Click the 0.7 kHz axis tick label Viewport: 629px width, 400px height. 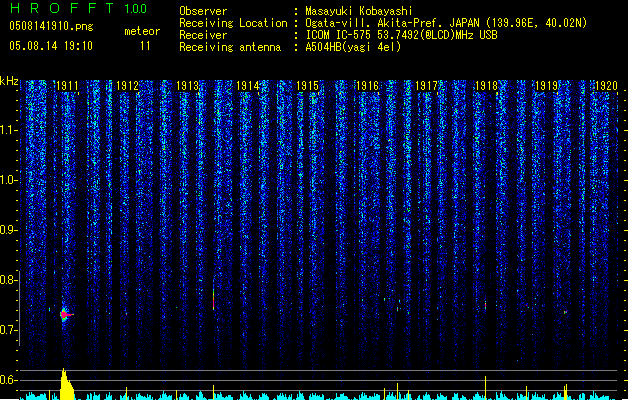coord(8,330)
